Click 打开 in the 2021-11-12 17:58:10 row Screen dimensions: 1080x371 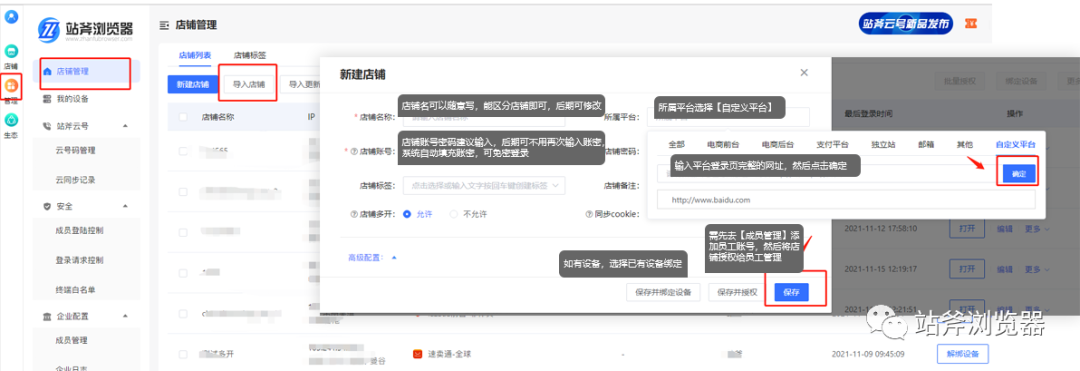(x=966, y=229)
